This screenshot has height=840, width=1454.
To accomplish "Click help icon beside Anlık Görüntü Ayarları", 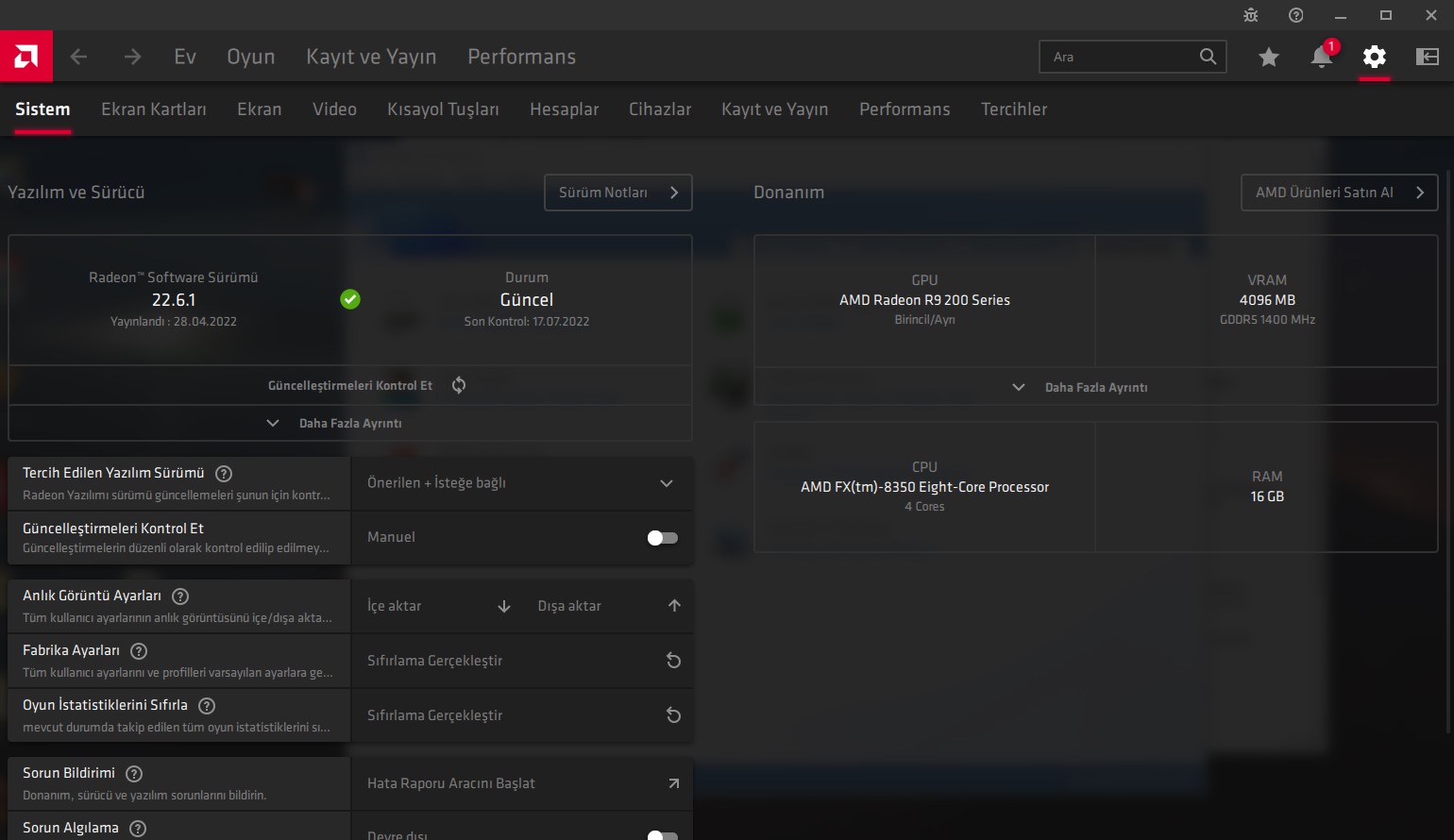I will coord(180,596).
